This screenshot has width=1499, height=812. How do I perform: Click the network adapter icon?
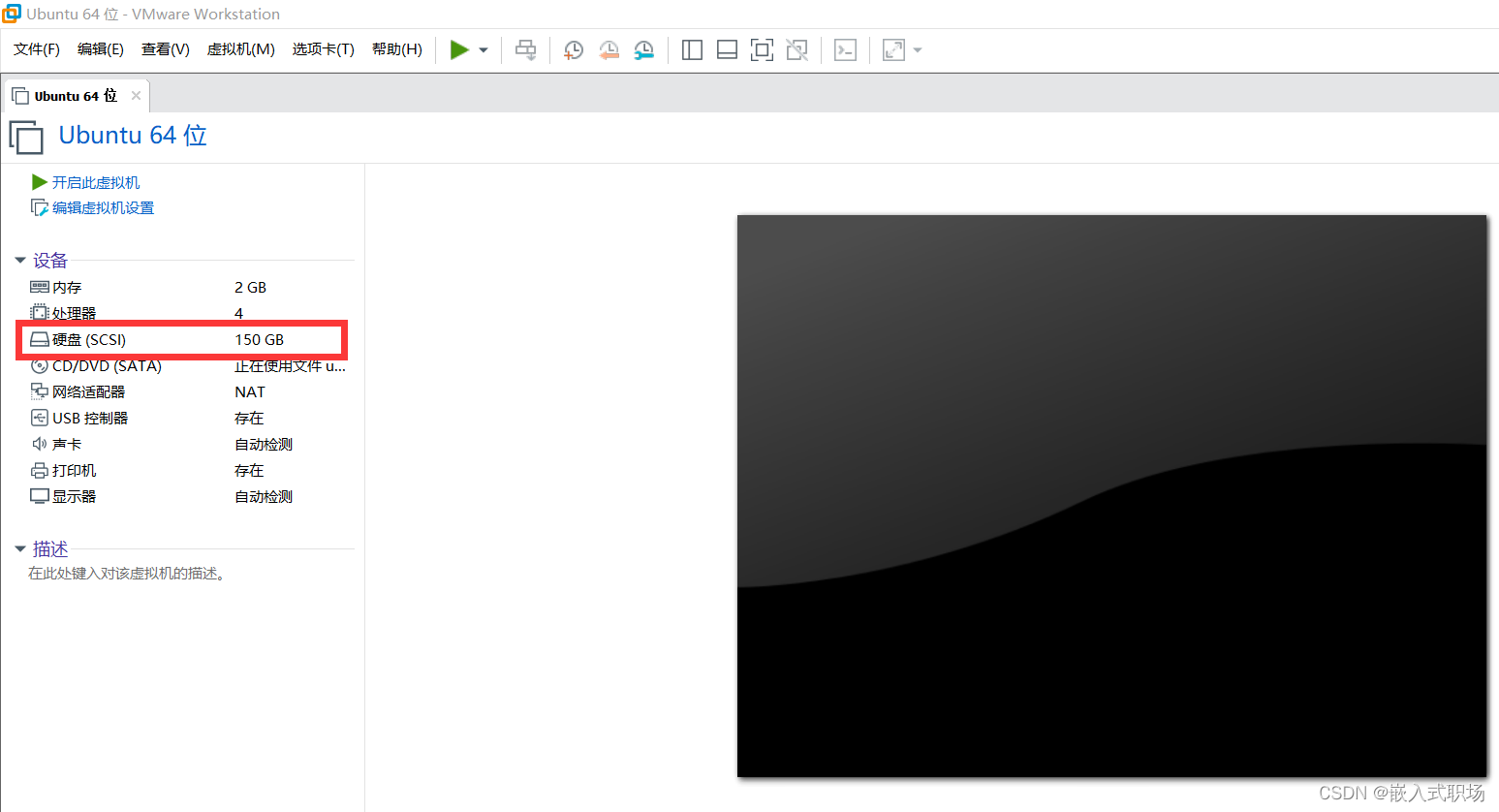40,391
